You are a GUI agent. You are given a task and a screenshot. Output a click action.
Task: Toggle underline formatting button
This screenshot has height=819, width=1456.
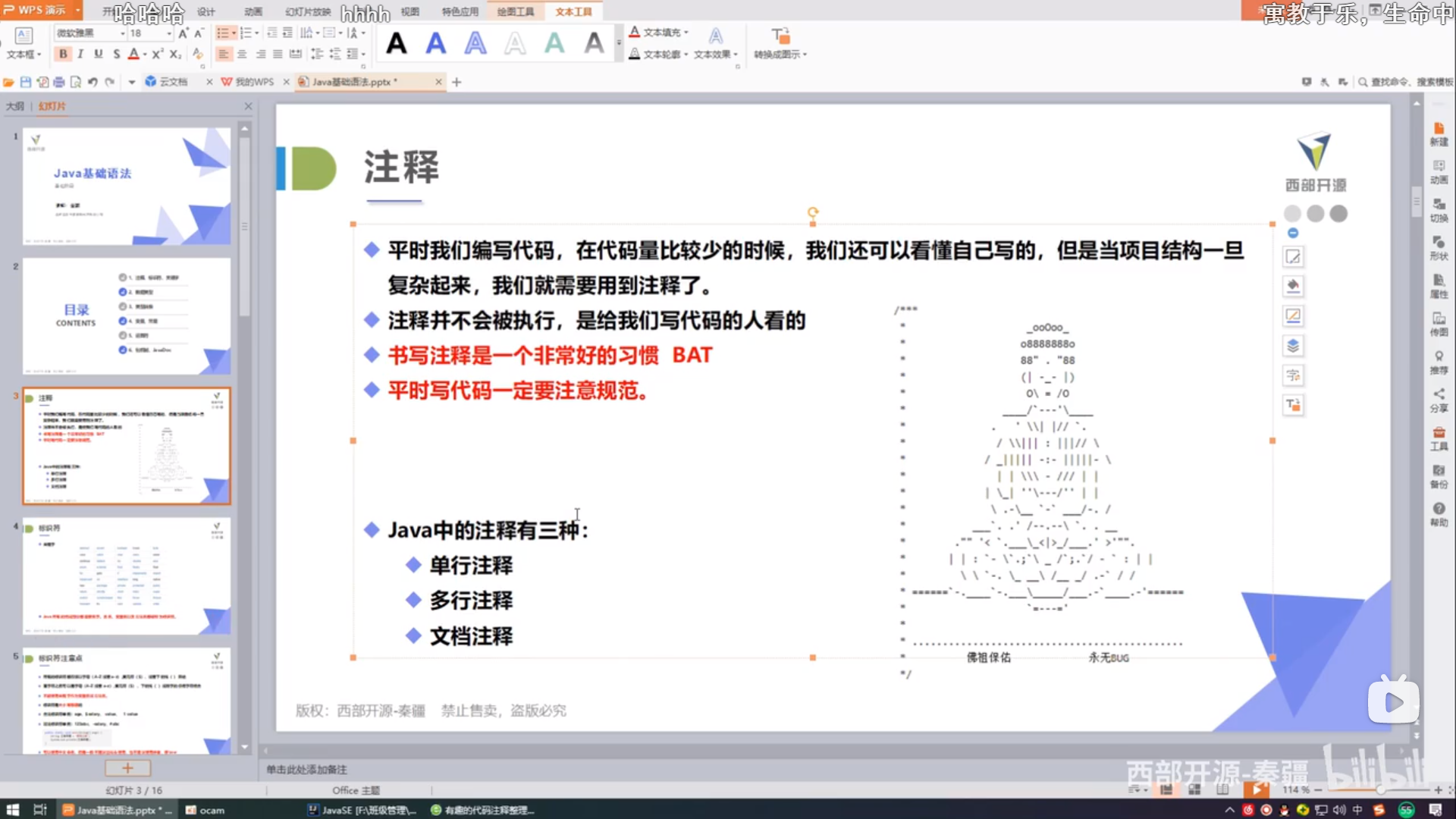pyautogui.click(x=98, y=54)
